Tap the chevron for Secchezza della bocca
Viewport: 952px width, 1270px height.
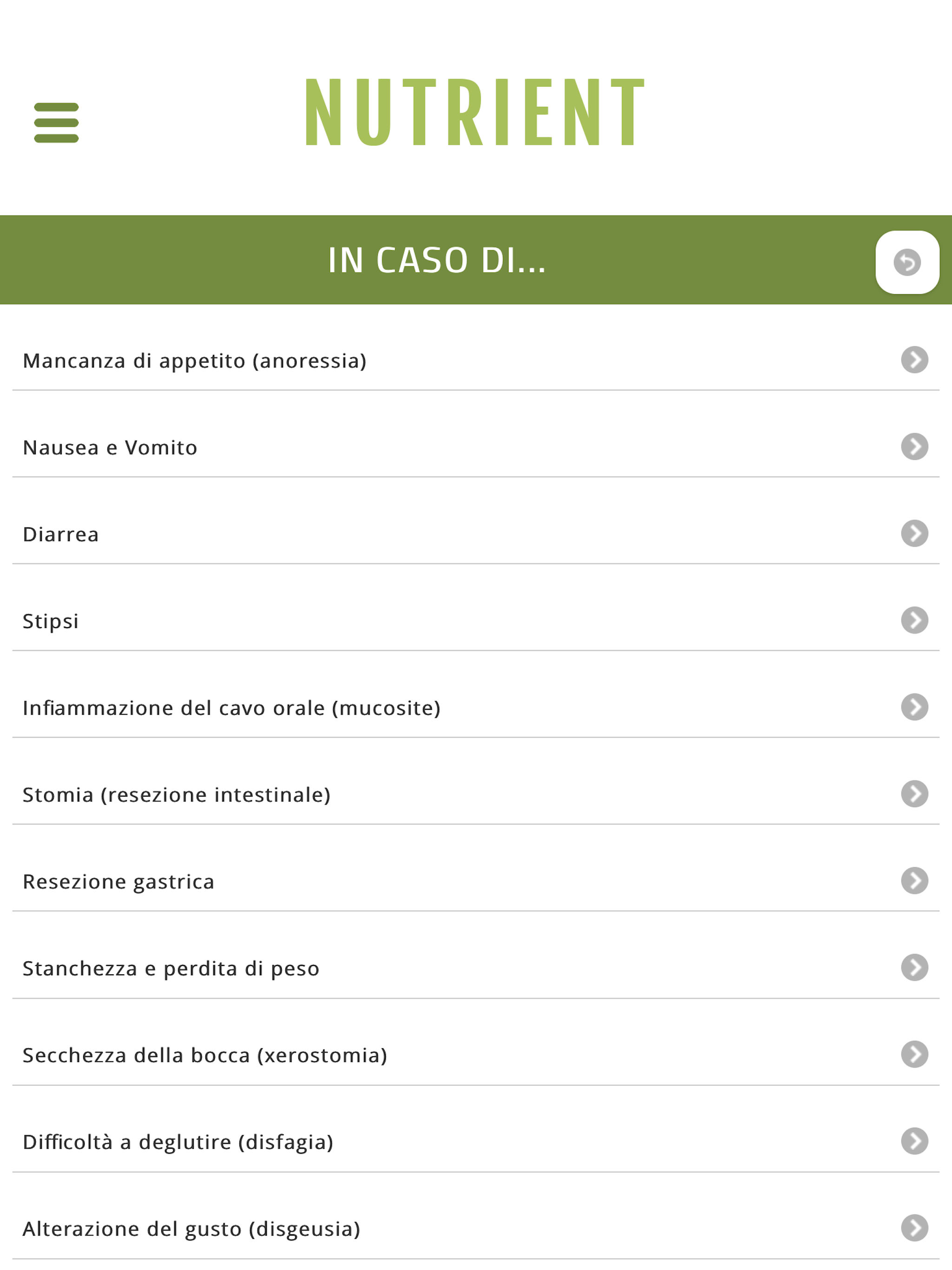point(915,1054)
